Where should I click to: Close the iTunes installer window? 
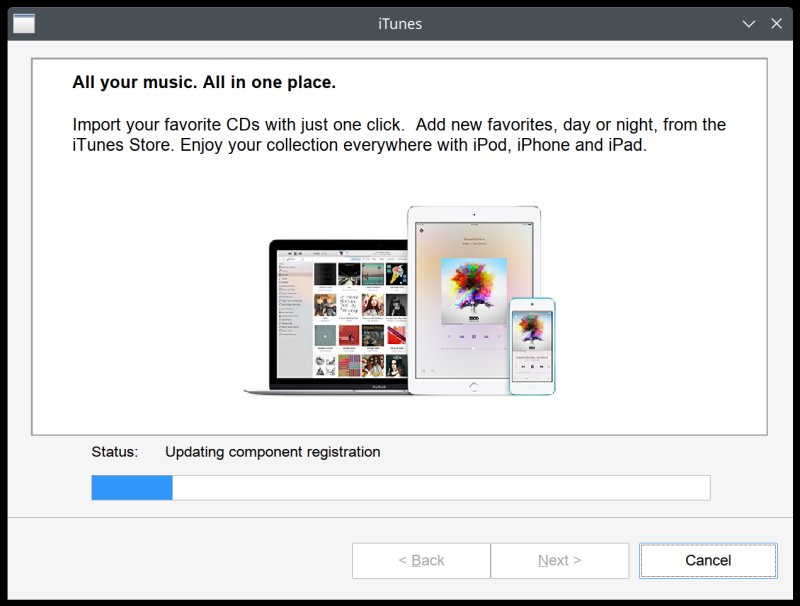click(x=776, y=23)
